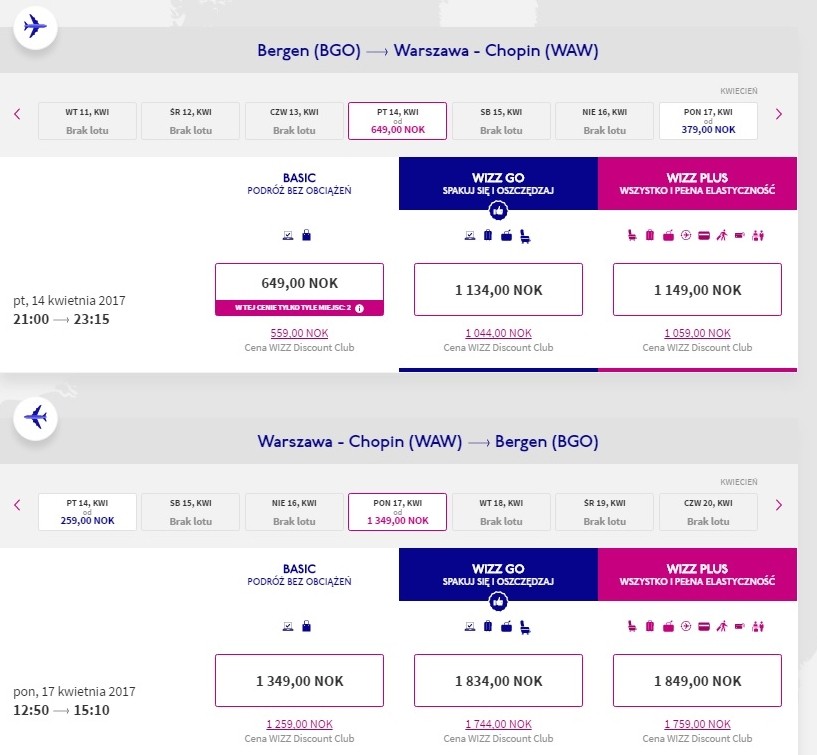Click small cabin bag icon in Basic, Bergen–Warszawa flight
This screenshot has width=817, height=755.
point(306,236)
